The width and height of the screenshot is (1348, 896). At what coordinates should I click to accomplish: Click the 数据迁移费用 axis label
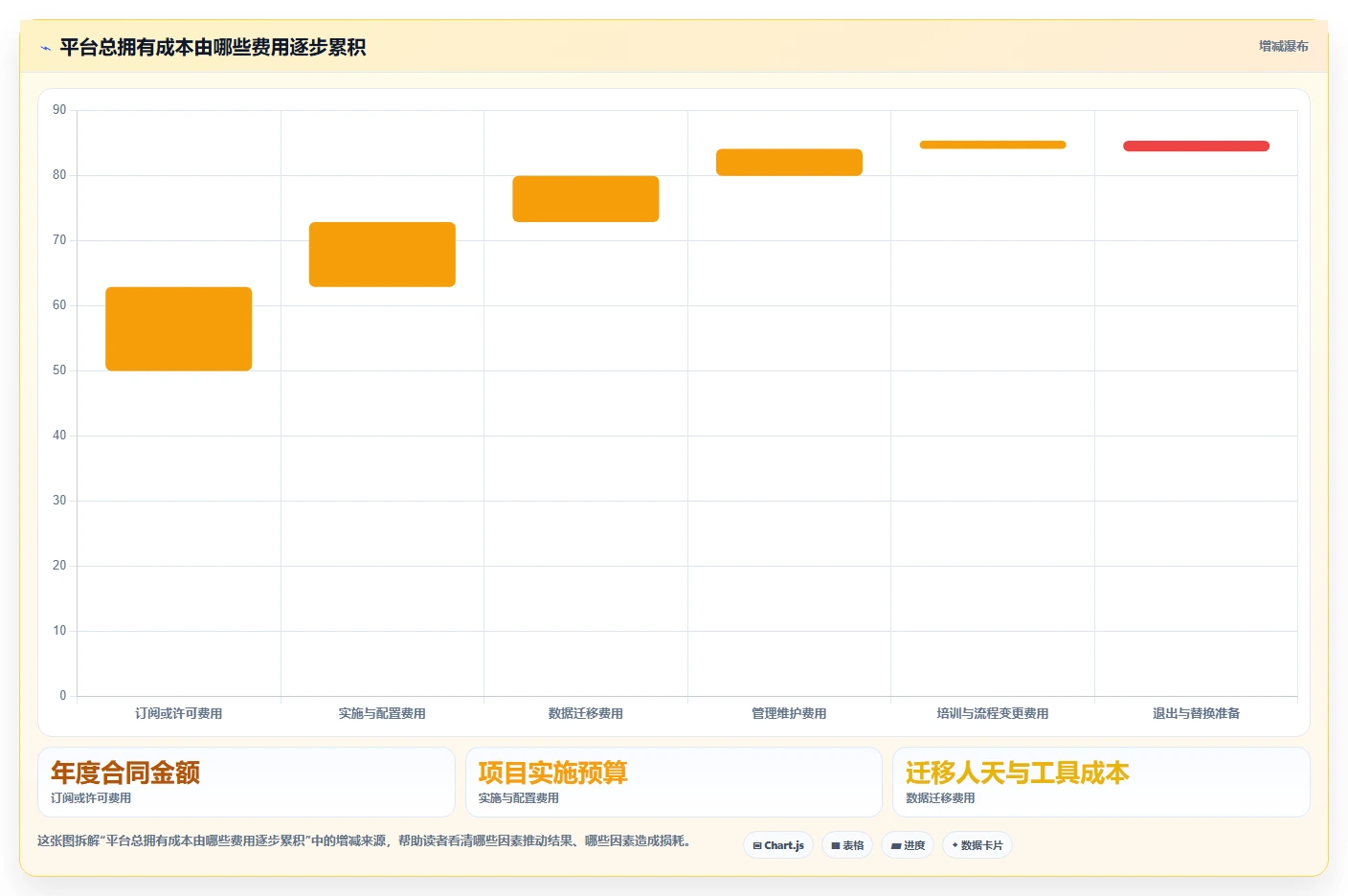coord(586,713)
